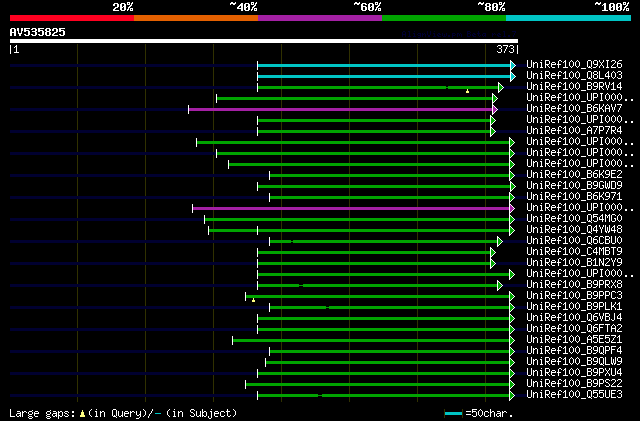Click the cyan arrowhead ending the Q9XI26 alignment
Viewport: 640px width, 421px height.
click(513, 65)
